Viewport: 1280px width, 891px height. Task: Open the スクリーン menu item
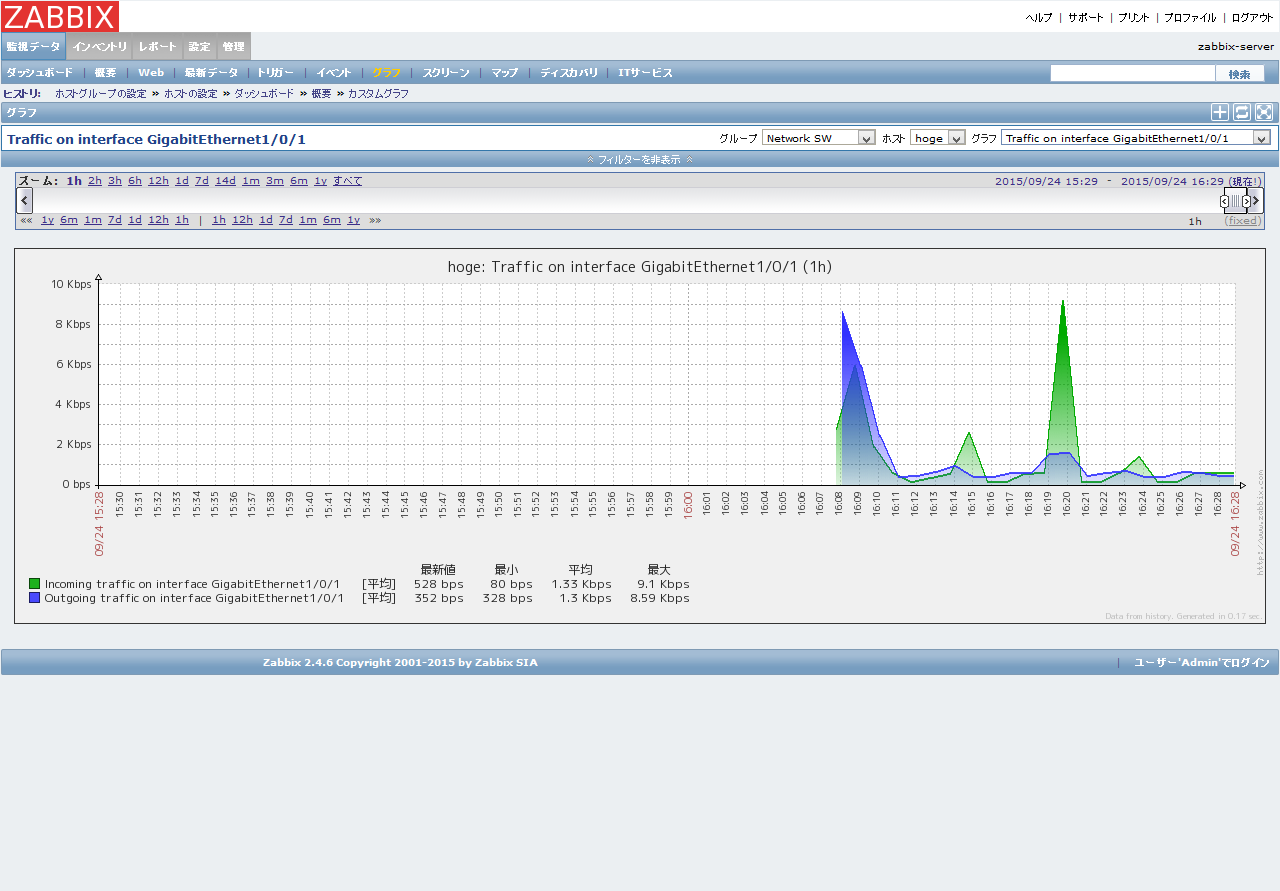[x=445, y=72]
